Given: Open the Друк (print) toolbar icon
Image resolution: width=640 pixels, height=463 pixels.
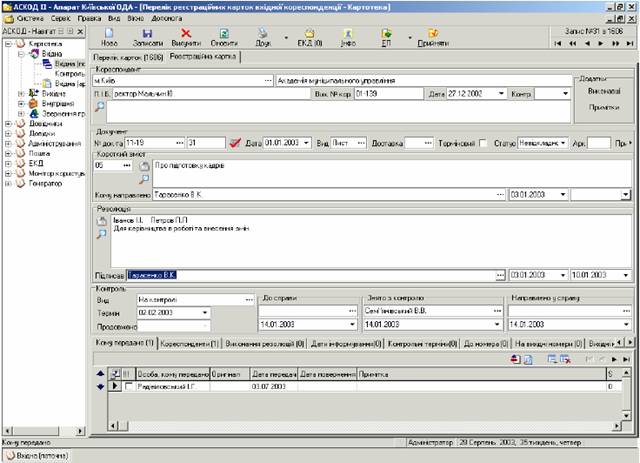Looking at the screenshot, I should (264, 34).
